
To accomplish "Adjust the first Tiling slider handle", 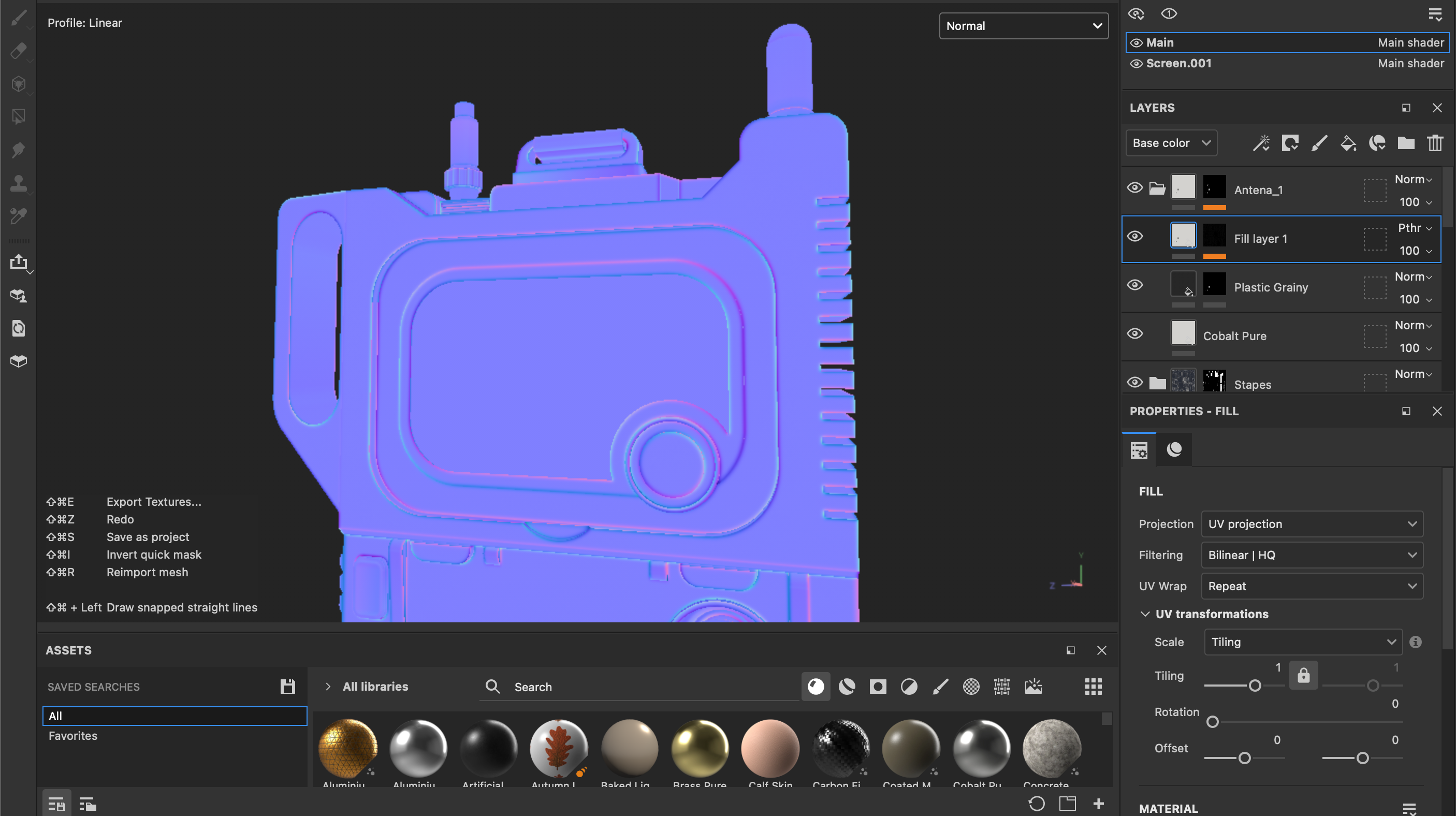I will tap(1254, 686).
